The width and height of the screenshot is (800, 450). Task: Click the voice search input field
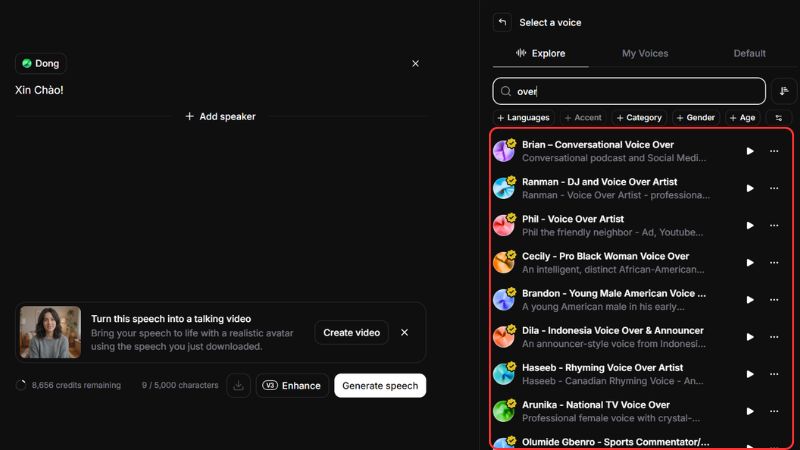[630, 91]
